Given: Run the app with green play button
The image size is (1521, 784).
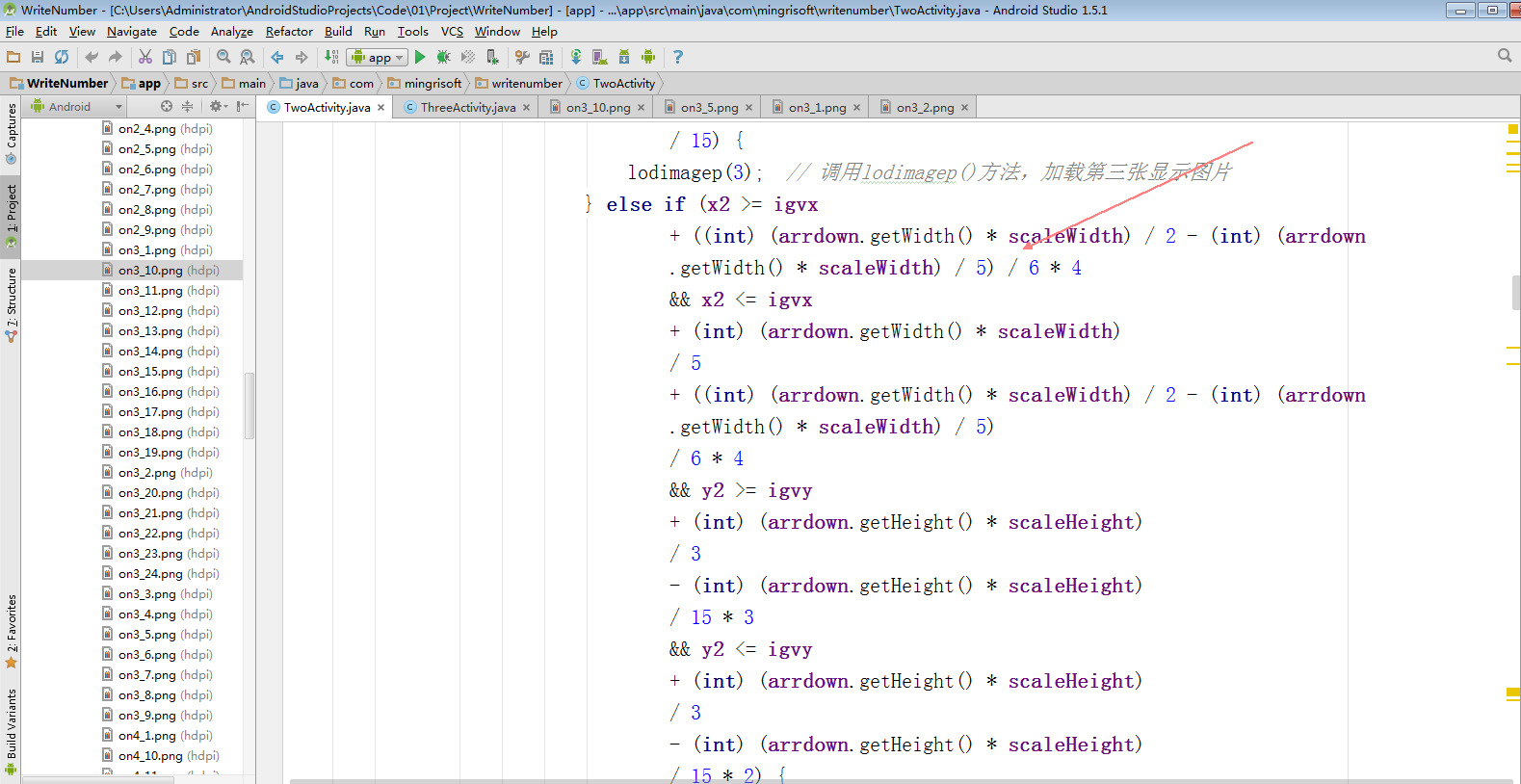Looking at the screenshot, I should pyautogui.click(x=420, y=57).
